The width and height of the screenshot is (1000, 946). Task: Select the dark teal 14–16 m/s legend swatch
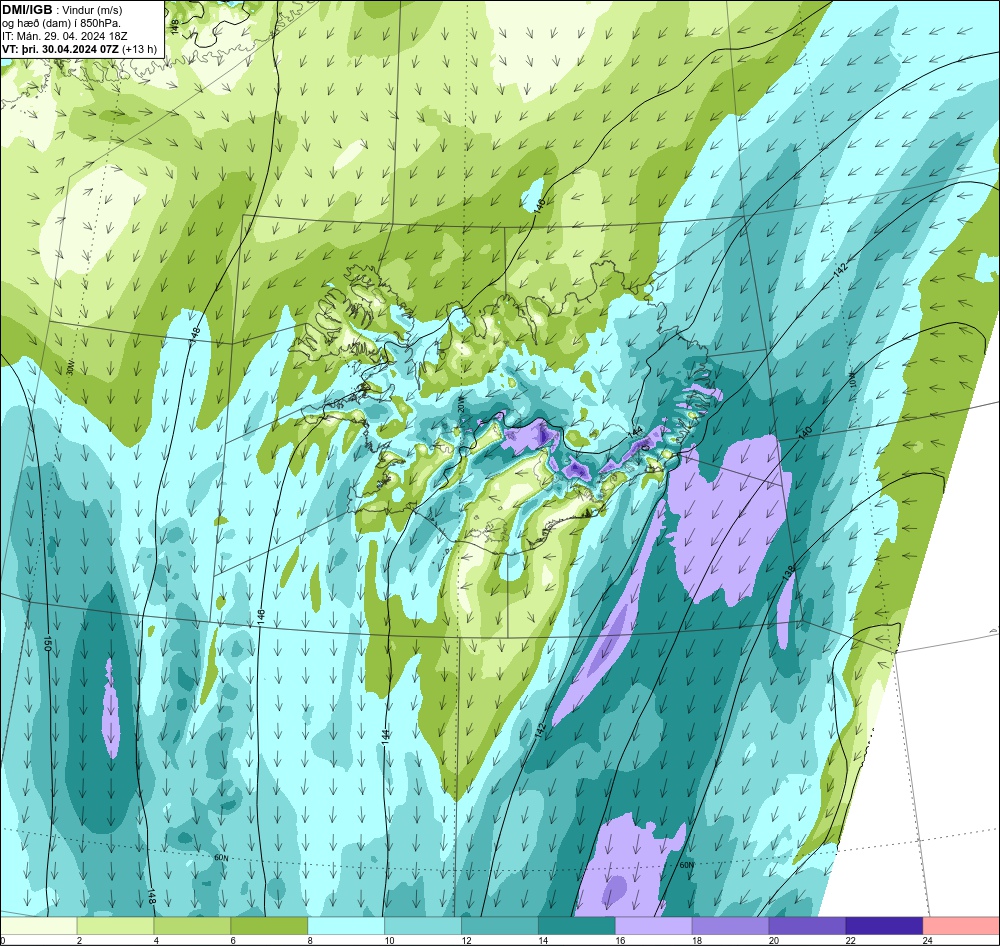(x=577, y=925)
